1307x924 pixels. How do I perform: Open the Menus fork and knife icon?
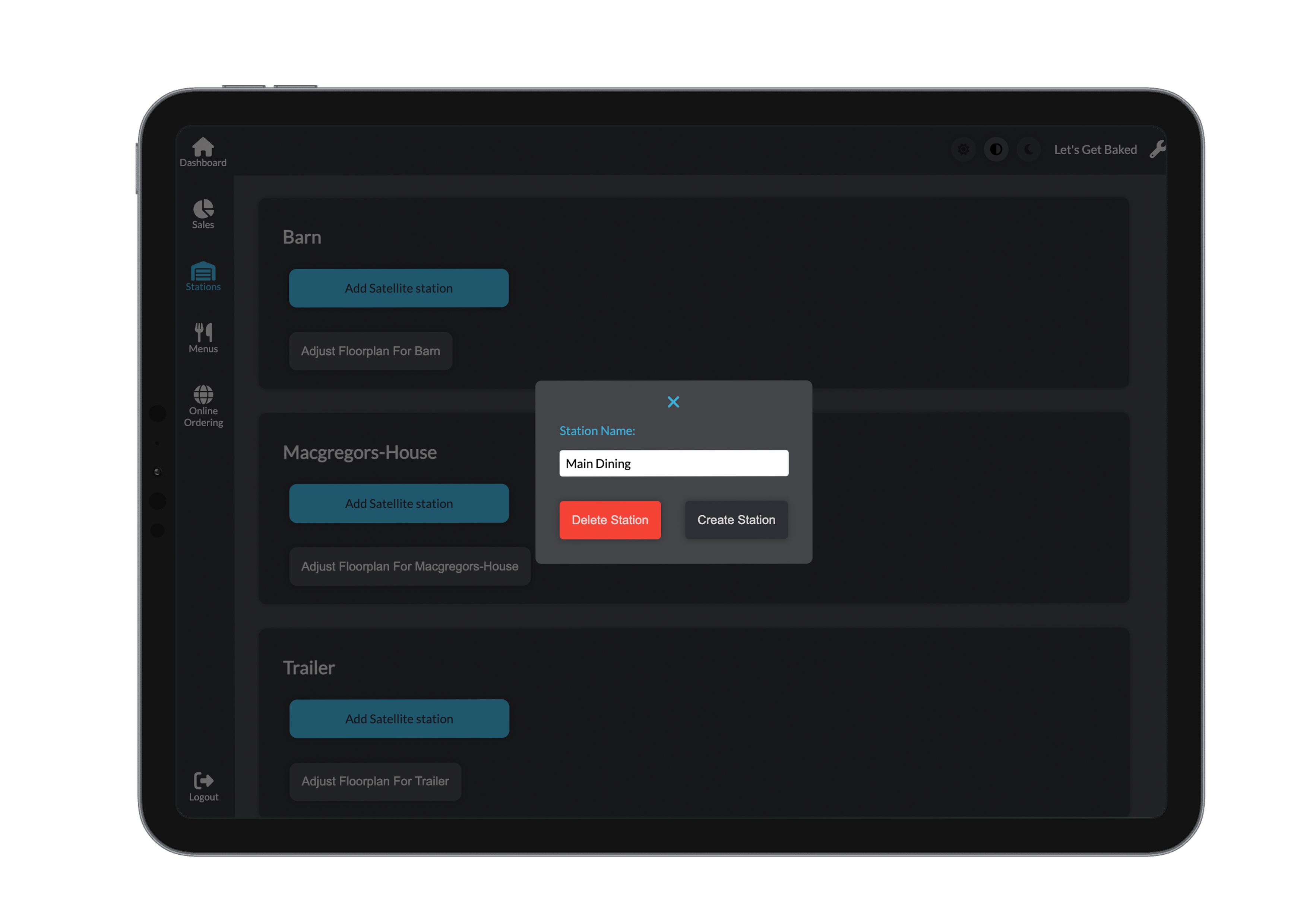pos(203,333)
